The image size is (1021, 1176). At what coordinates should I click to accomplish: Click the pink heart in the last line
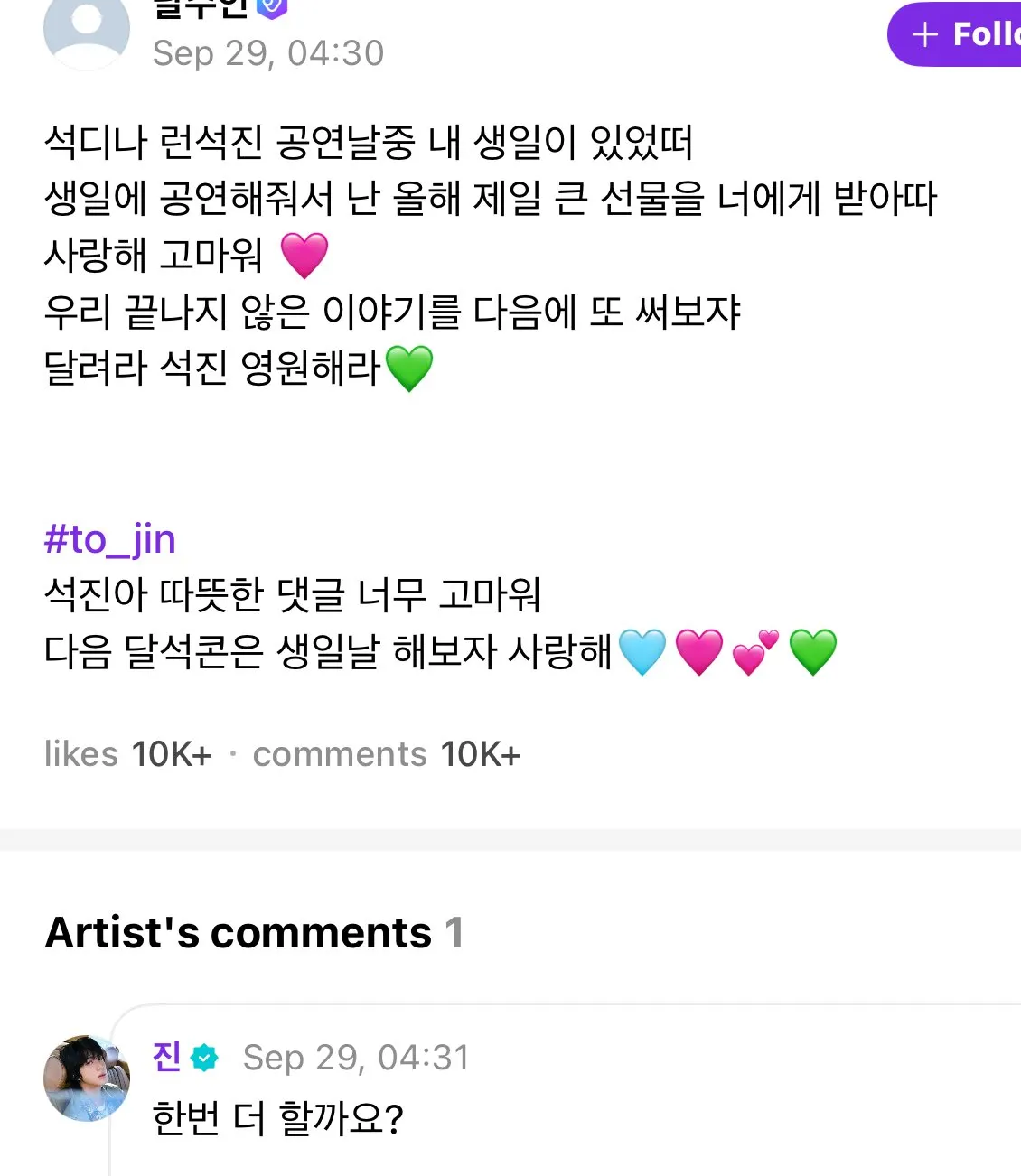point(699,651)
